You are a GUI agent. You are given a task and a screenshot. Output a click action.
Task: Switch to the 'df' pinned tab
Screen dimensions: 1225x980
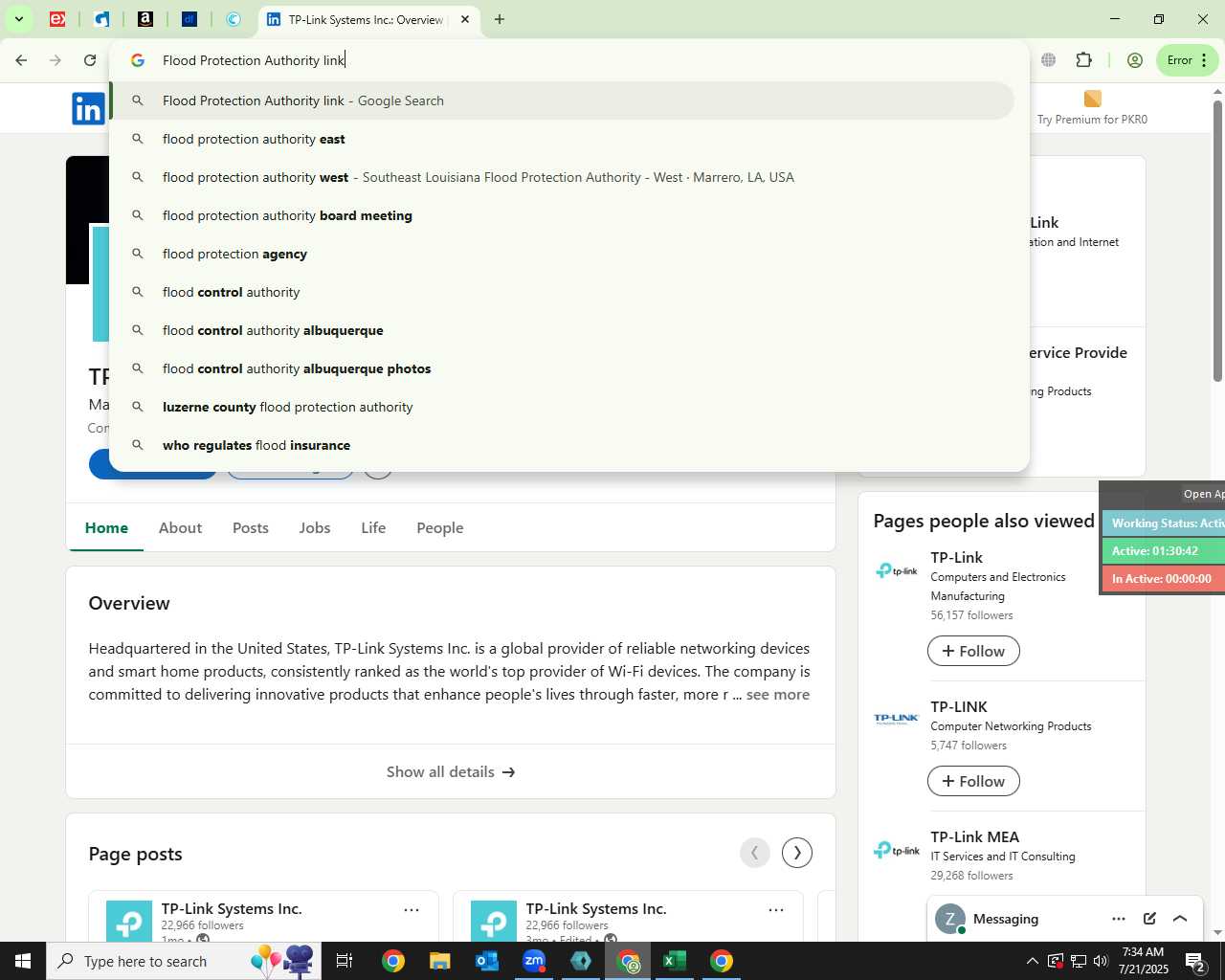[189, 19]
